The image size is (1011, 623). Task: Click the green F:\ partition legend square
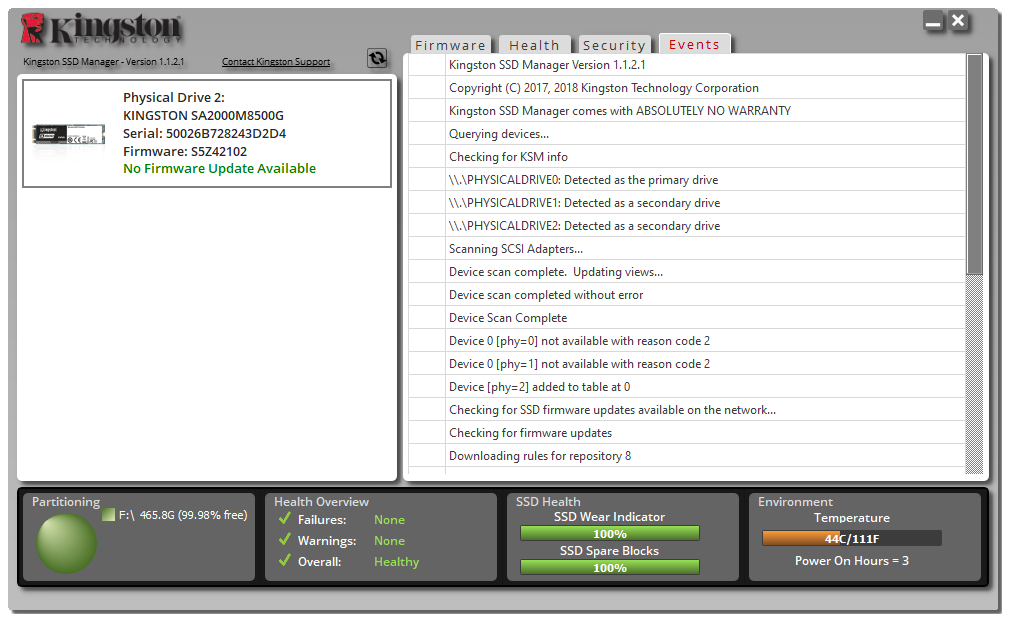[x=108, y=515]
